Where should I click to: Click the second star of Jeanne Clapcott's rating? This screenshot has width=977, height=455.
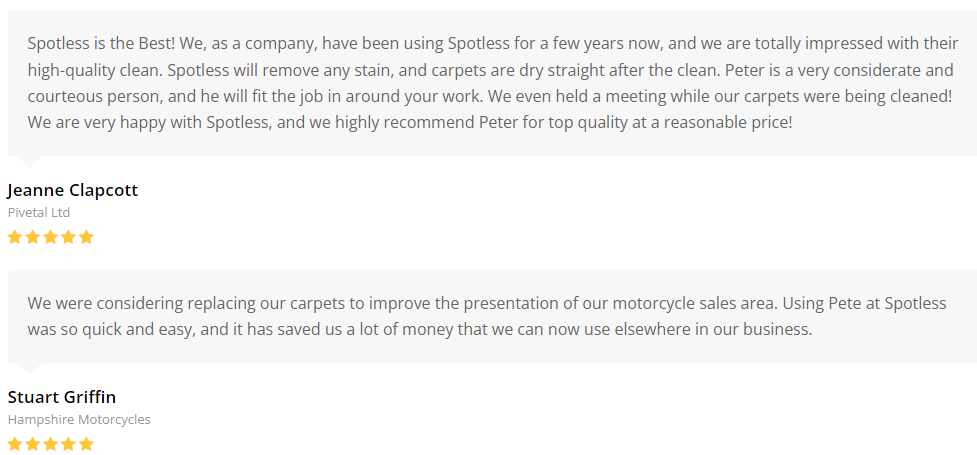tap(32, 237)
